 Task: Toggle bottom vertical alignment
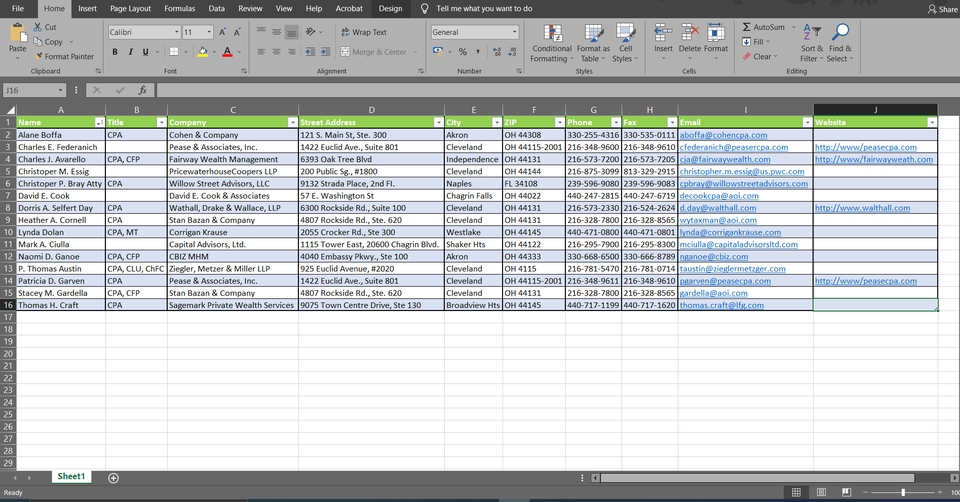[291, 32]
